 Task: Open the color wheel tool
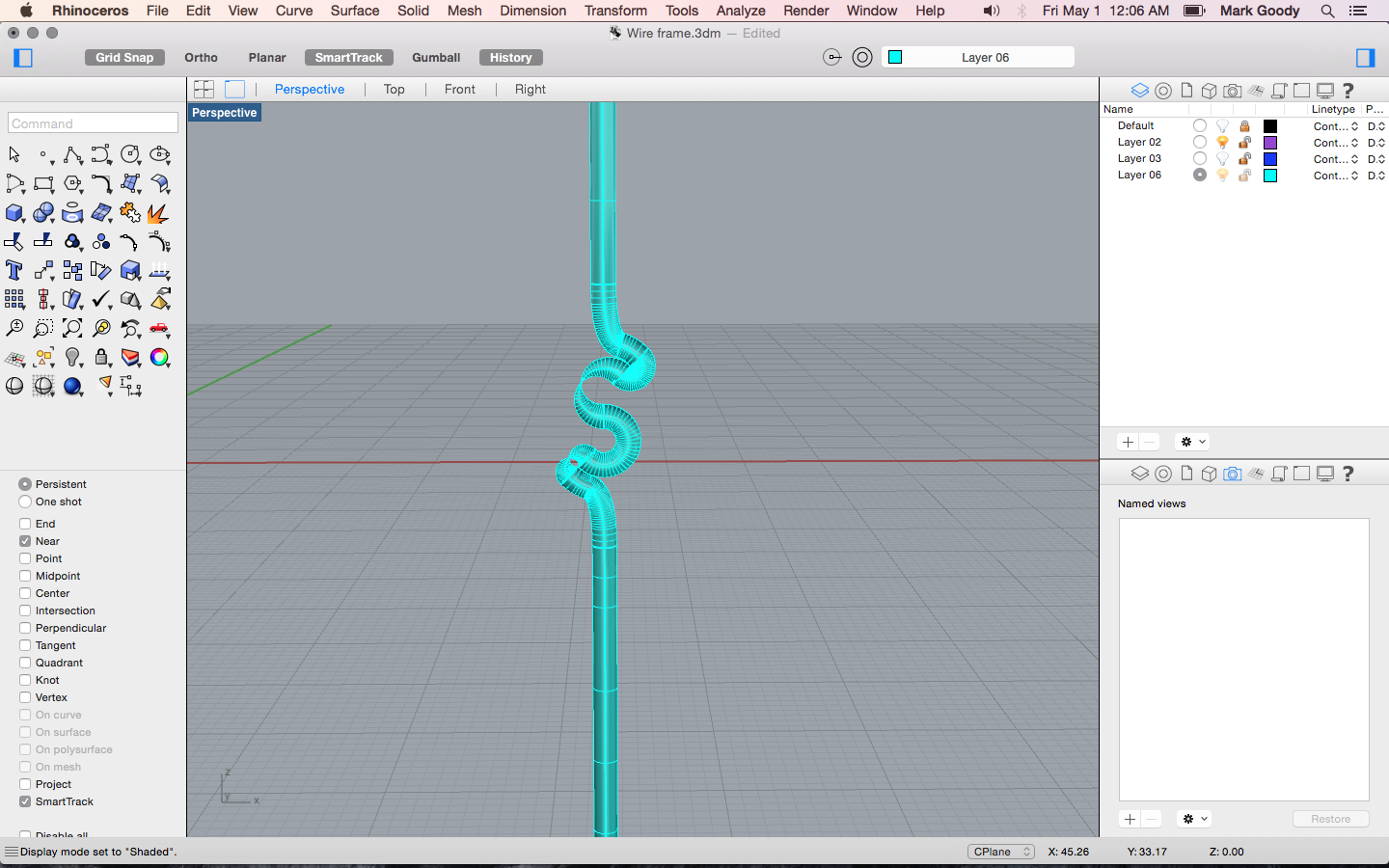159,358
